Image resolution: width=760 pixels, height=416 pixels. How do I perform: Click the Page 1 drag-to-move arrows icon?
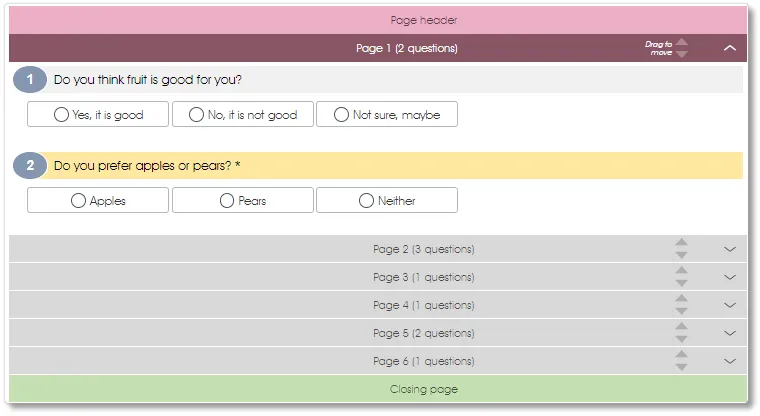pos(681,48)
